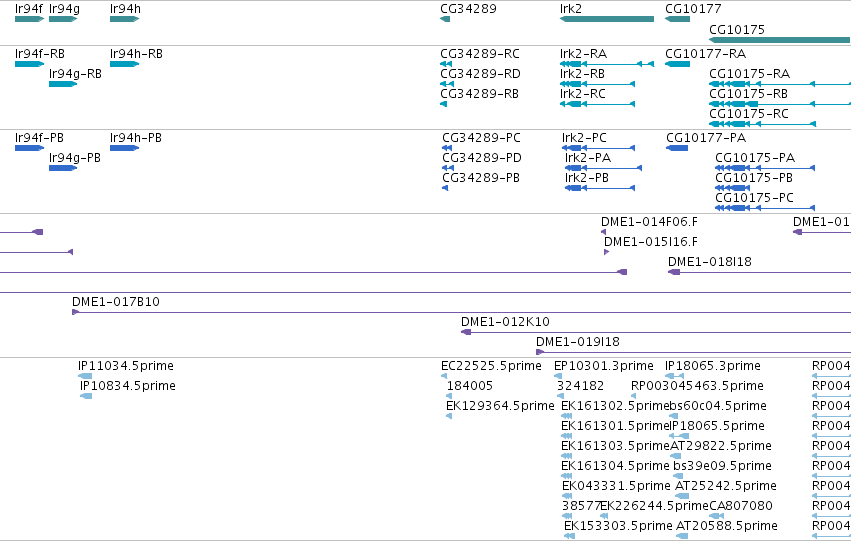
Task: Select the CG10177-PA protein
Action: [x=706, y=138]
